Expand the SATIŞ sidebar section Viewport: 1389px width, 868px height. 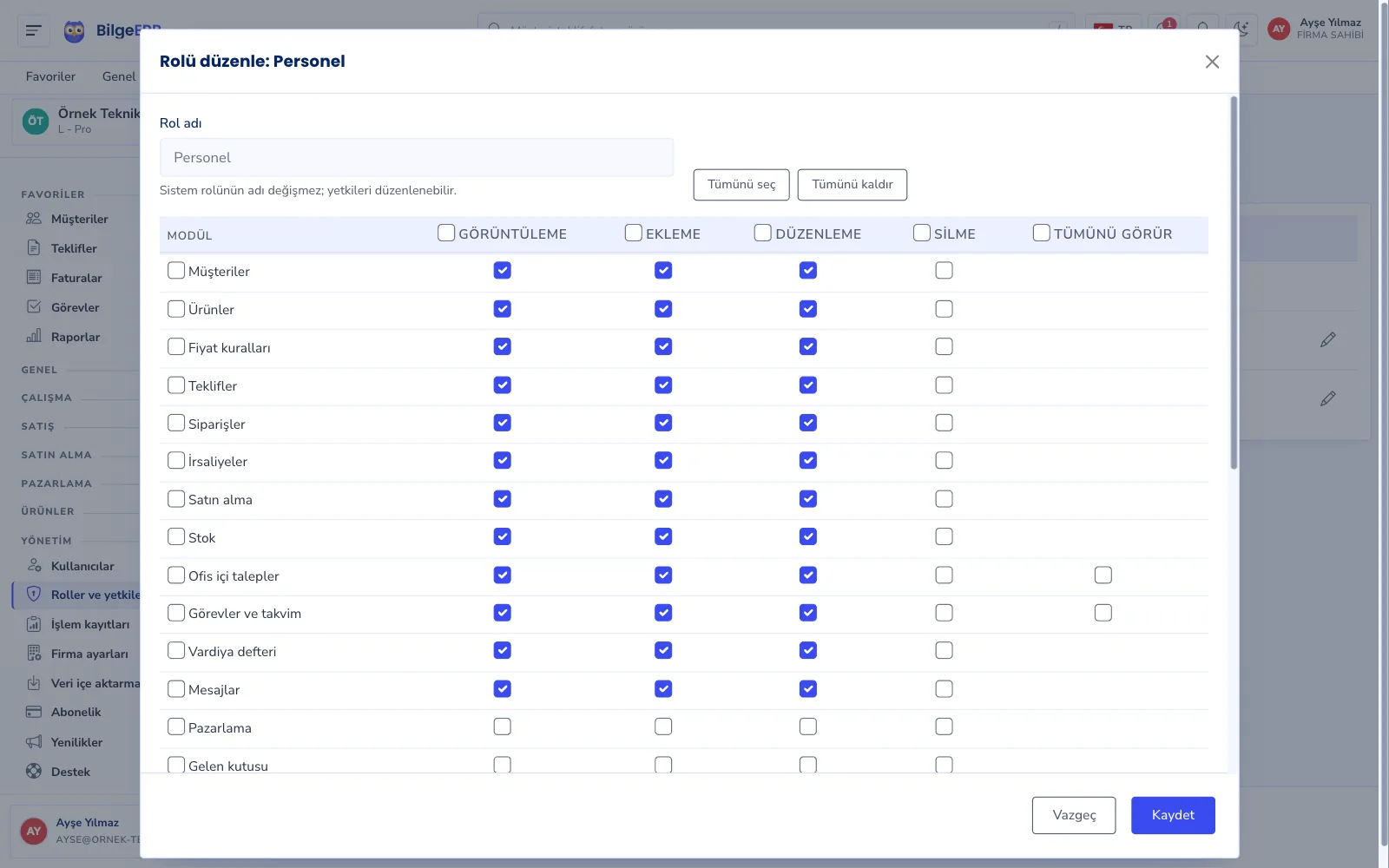click(x=38, y=426)
